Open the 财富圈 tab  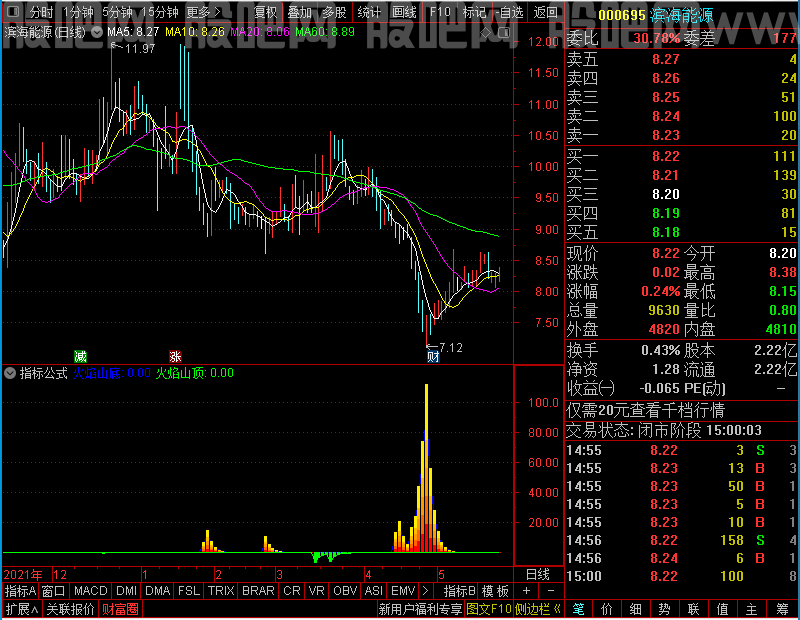point(120,609)
